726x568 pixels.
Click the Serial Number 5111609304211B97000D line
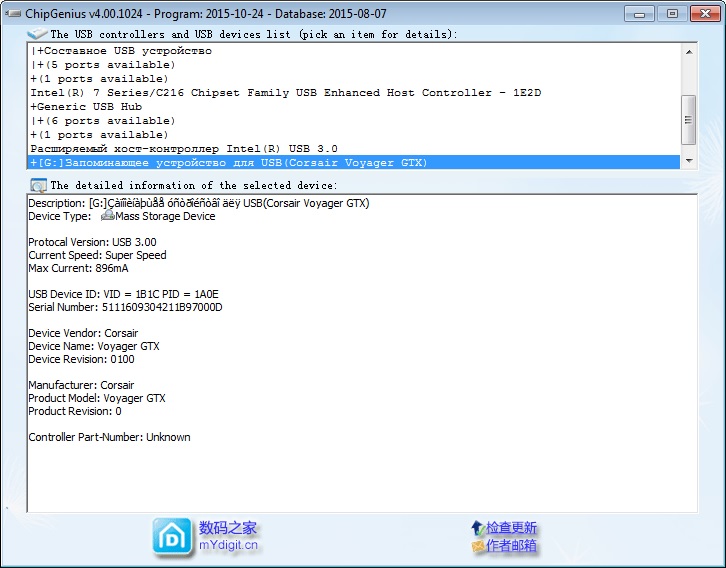pyautogui.click(x=125, y=307)
